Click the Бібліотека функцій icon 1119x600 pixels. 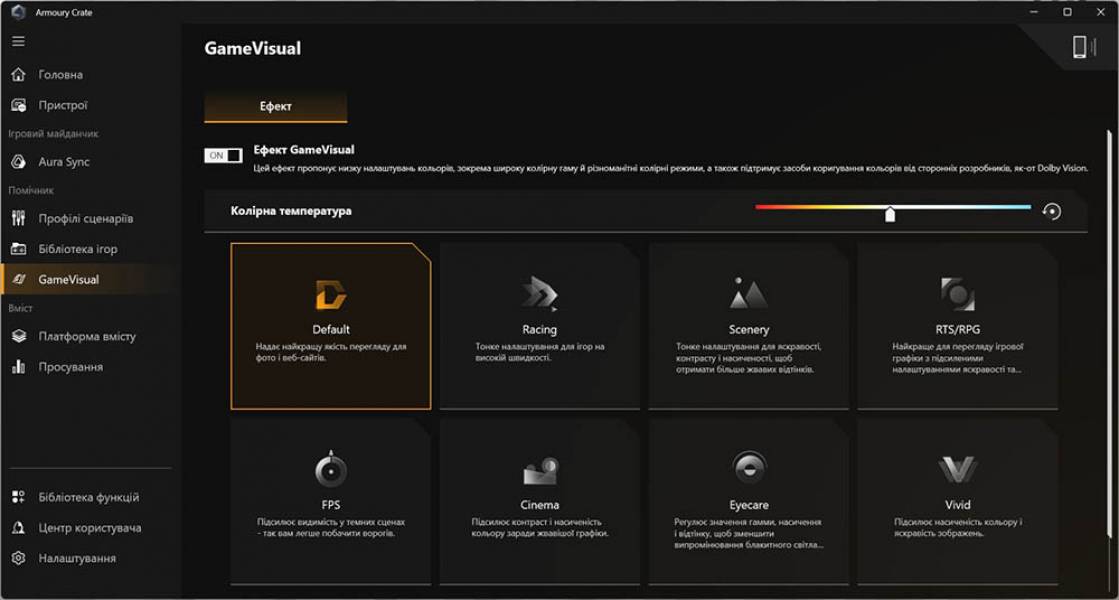tap(19, 497)
